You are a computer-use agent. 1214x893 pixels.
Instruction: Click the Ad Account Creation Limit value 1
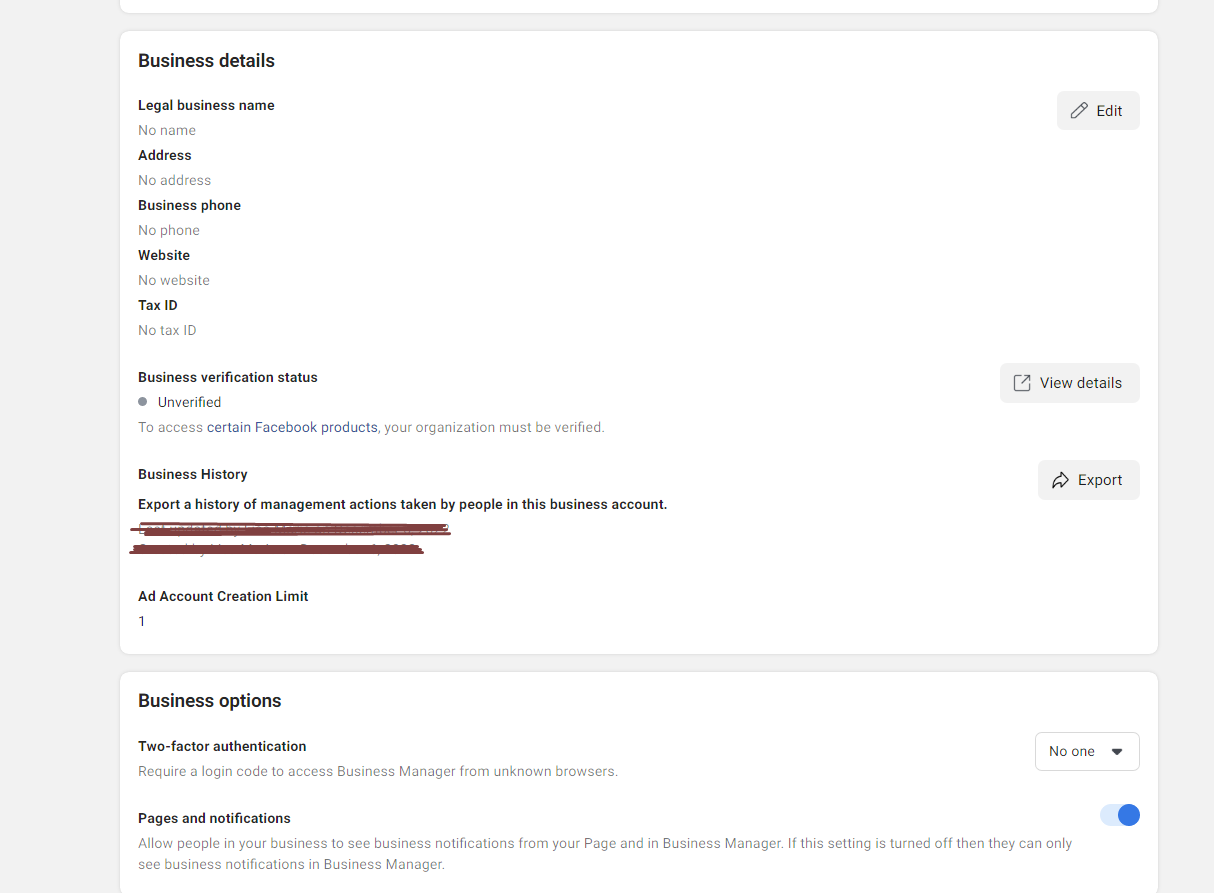(x=142, y=621)
